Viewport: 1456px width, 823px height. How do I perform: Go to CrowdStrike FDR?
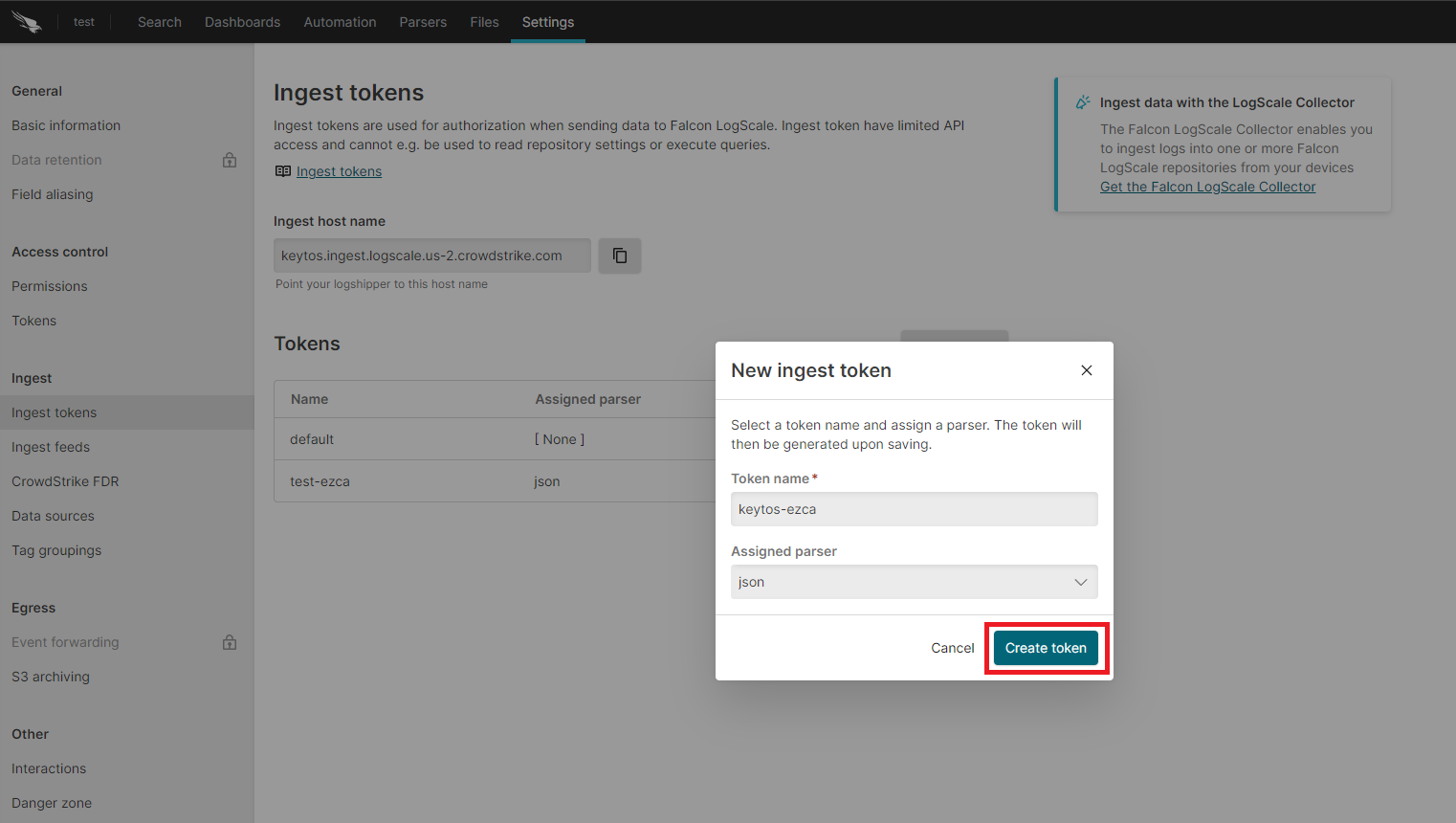(x=65, y=481)
